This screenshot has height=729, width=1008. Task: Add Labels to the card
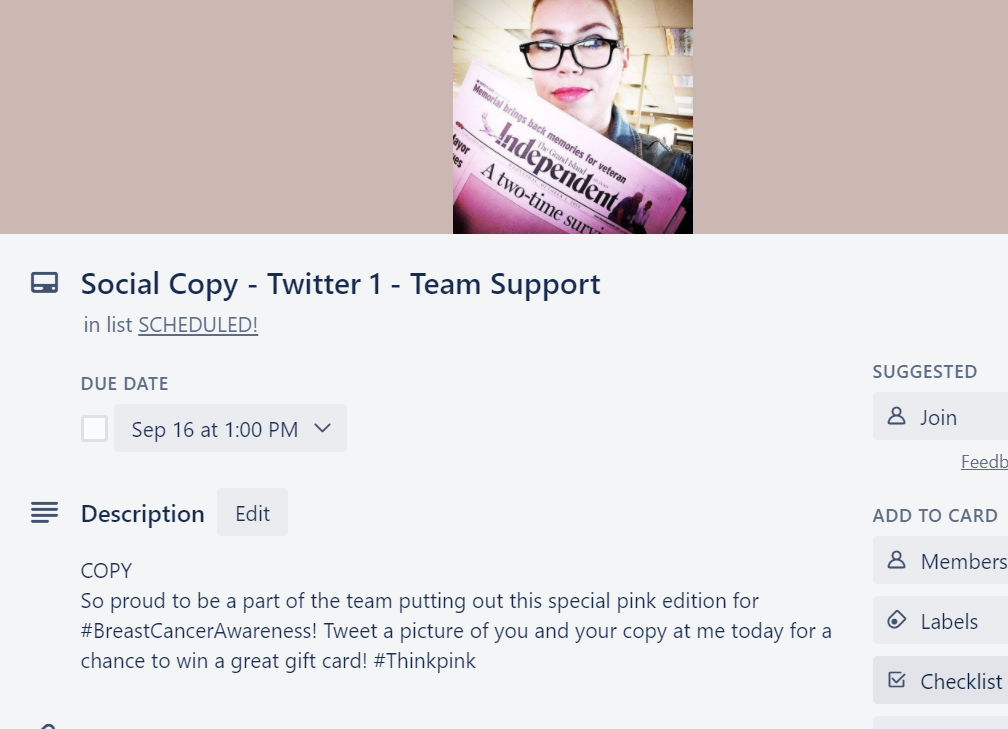[940, 620]
